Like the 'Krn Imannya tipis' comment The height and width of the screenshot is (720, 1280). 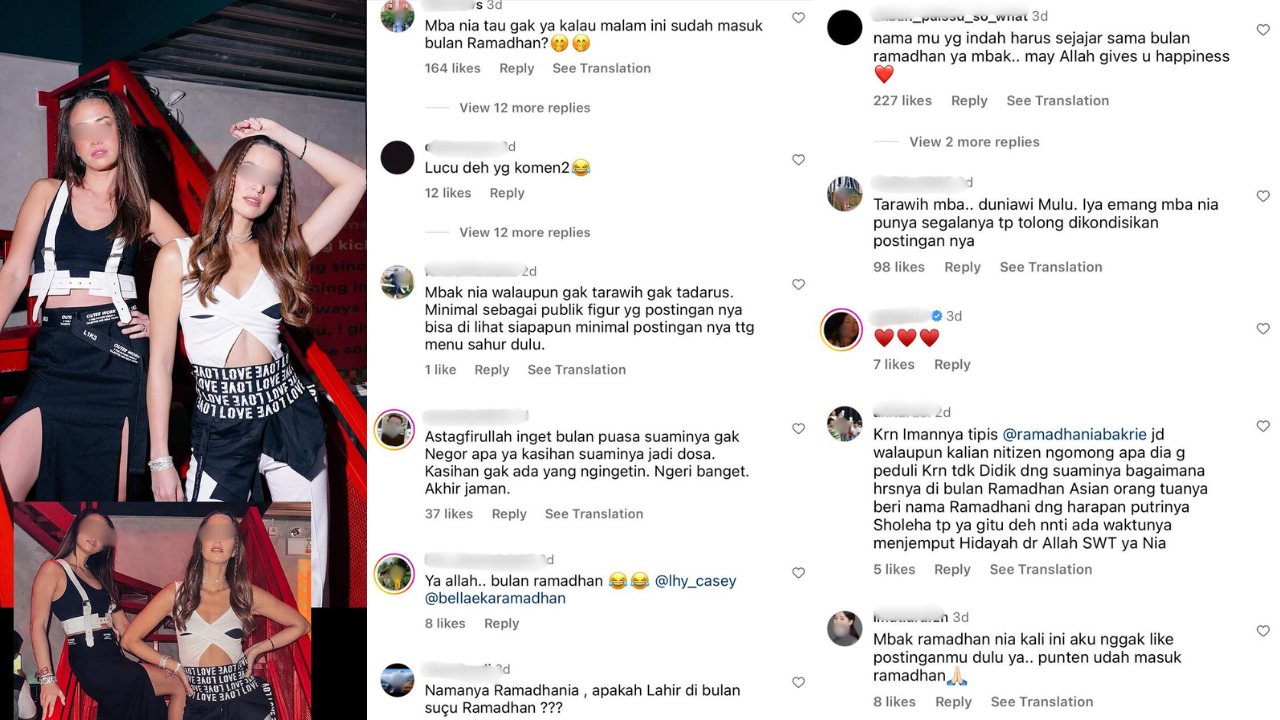point(1263,426)
